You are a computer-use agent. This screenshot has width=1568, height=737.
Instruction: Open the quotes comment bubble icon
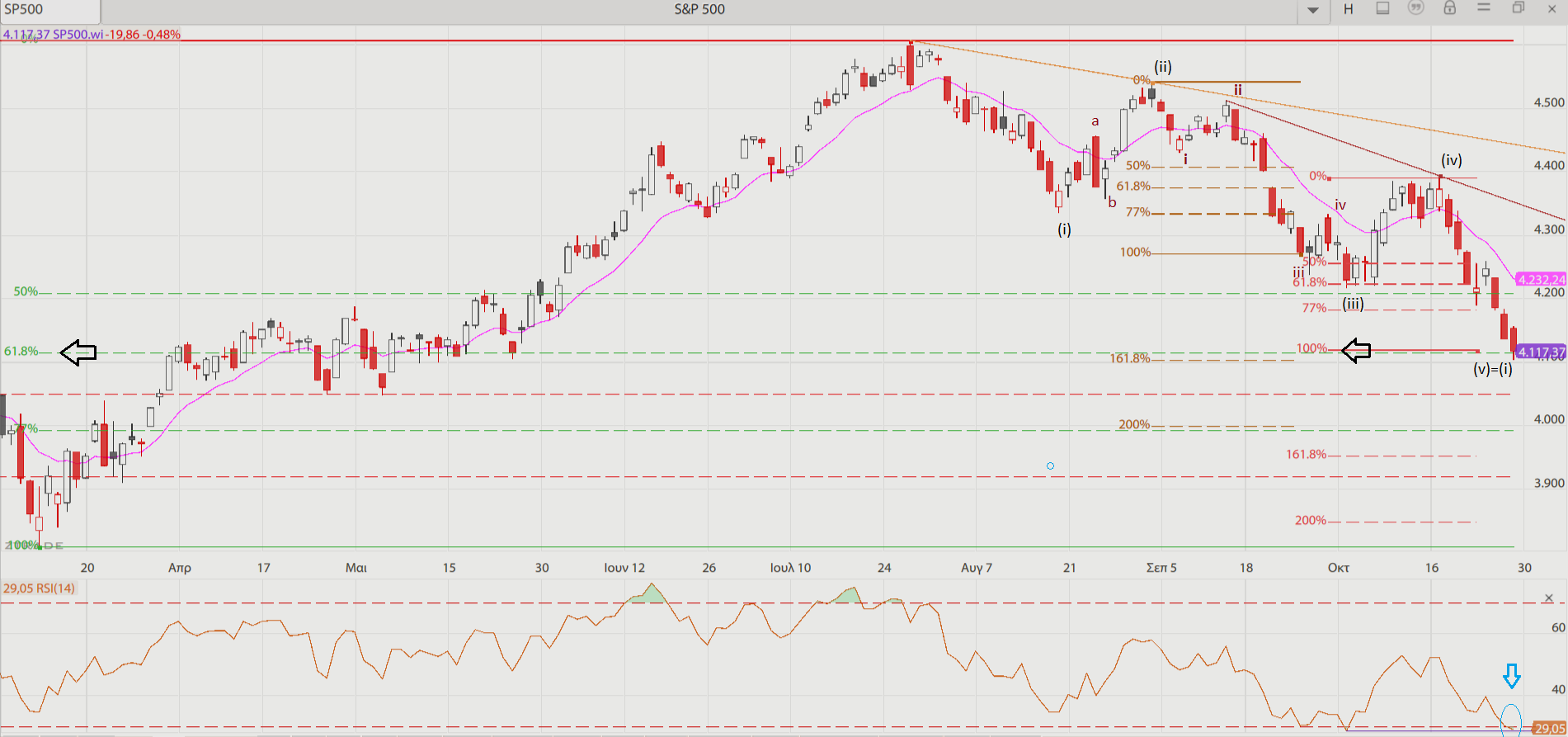pyautogui.click(x=1415, y=8)
